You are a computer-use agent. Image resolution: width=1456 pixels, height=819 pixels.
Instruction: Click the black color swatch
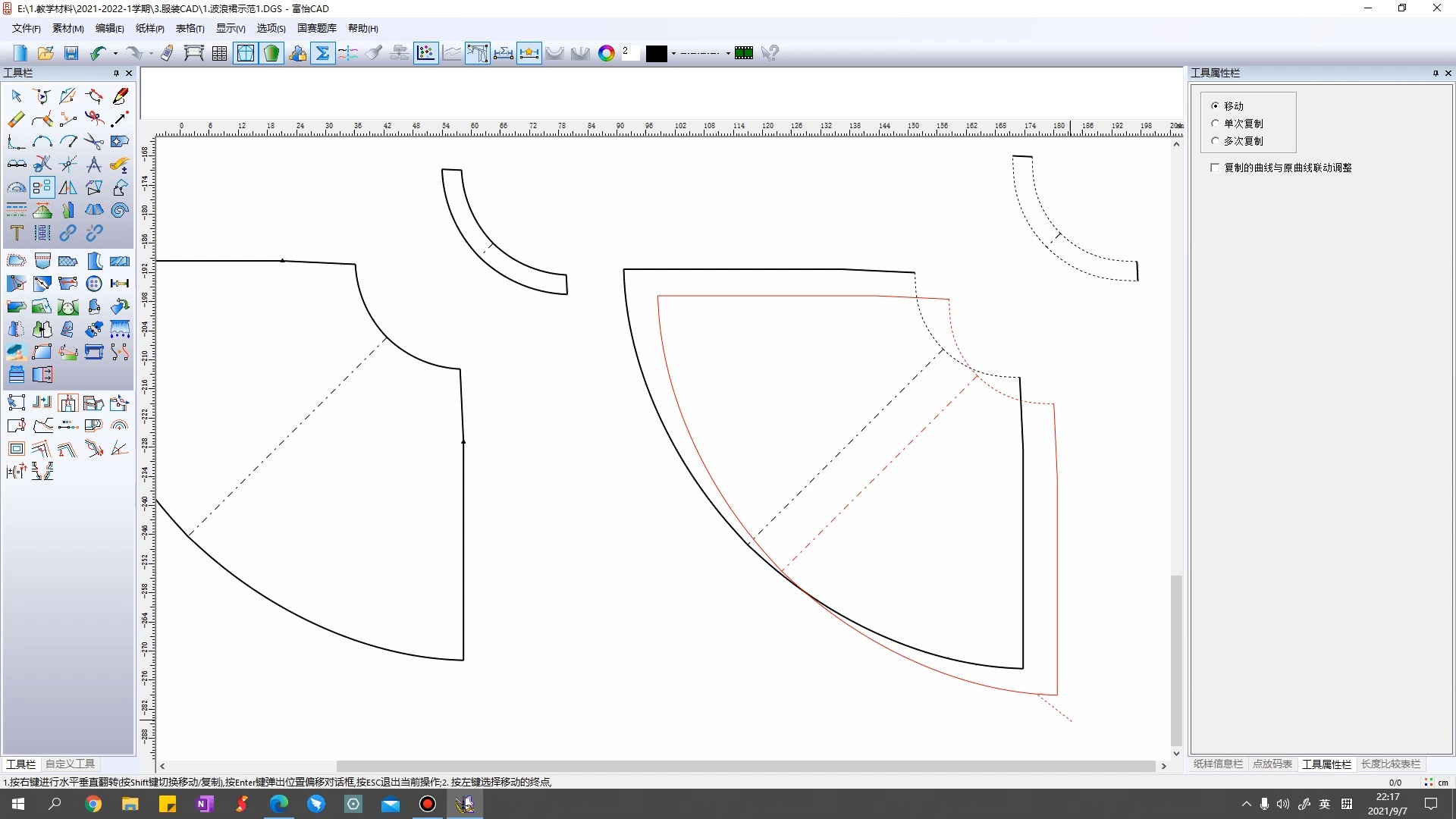(x=657, y=53)
